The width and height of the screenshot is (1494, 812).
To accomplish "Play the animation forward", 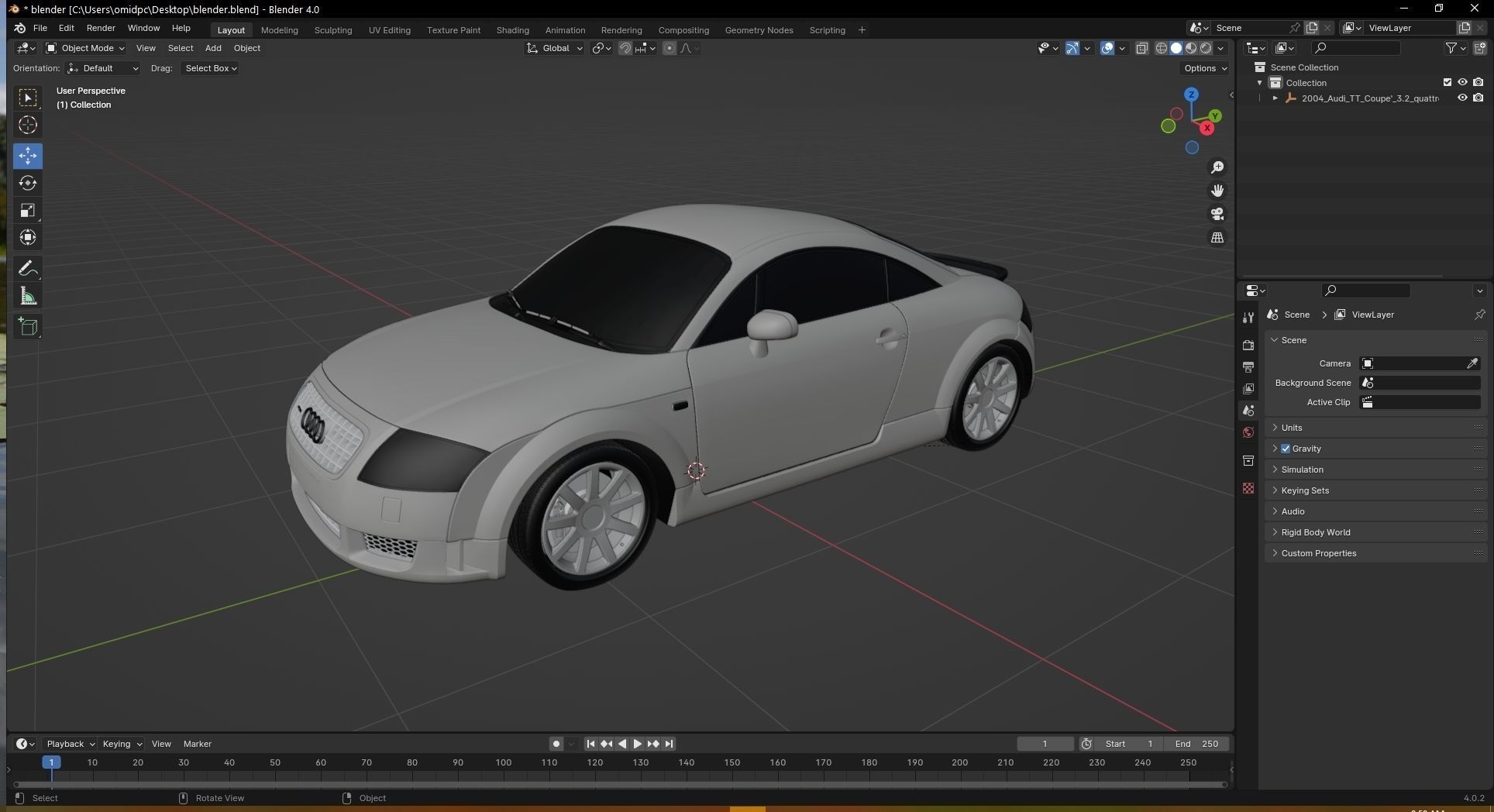I will click(x=638, y=744).
